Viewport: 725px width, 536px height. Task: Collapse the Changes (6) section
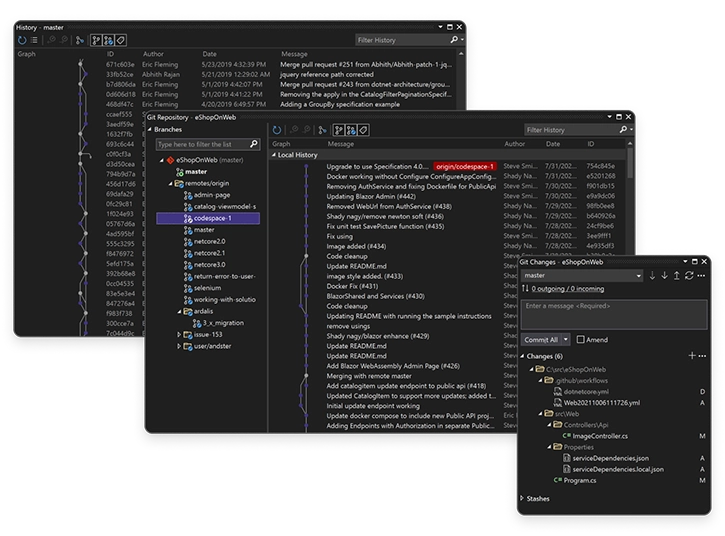522,356
